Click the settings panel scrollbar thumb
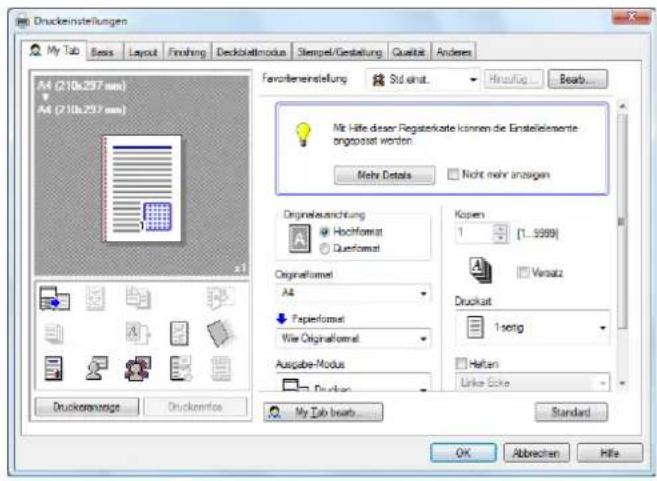 coord(622,222)
